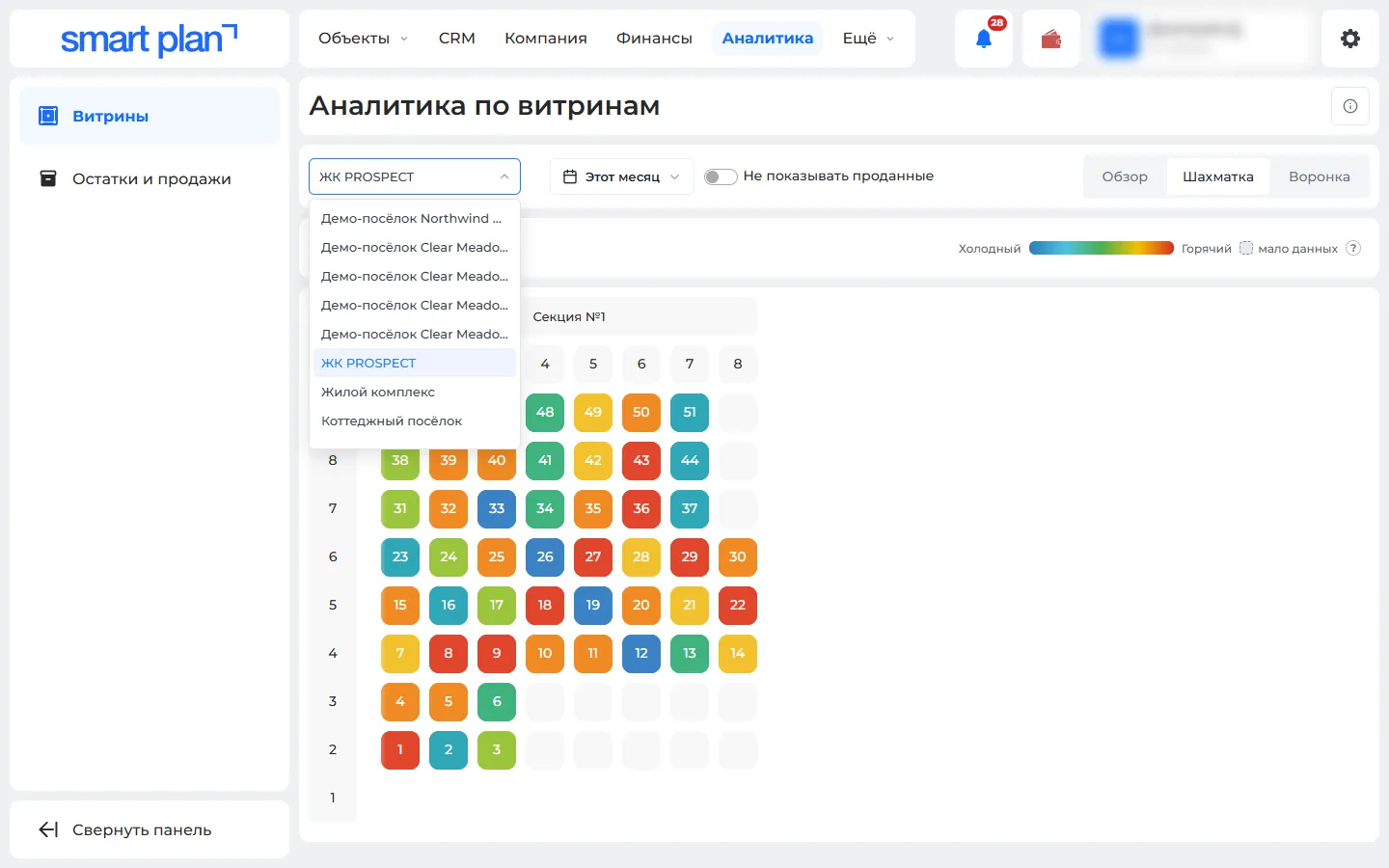The height and width of the screenshot is (868, 1389).
Task: Toggle Не показывать проданные switch
Action: [x=721, y=176]
